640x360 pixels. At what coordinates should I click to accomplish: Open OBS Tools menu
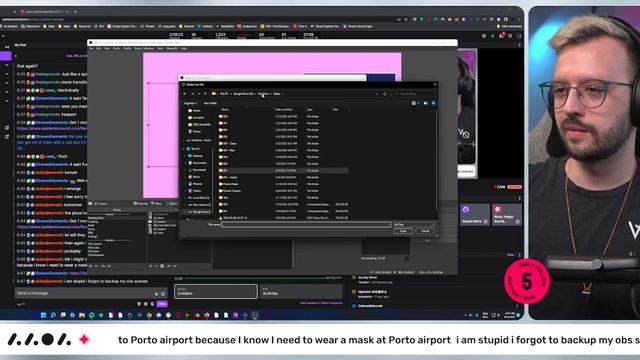tap(160, 49)
